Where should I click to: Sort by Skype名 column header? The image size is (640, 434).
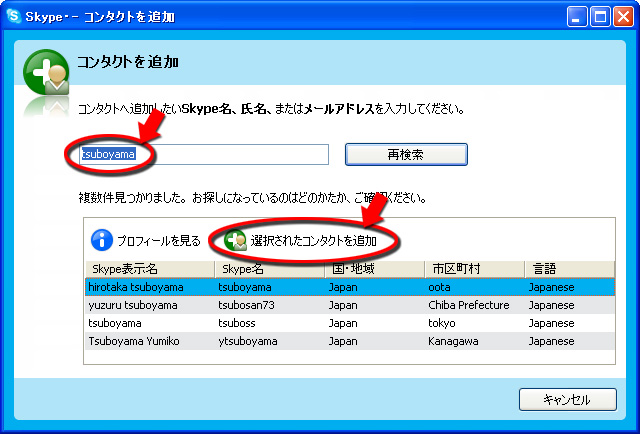270,269
